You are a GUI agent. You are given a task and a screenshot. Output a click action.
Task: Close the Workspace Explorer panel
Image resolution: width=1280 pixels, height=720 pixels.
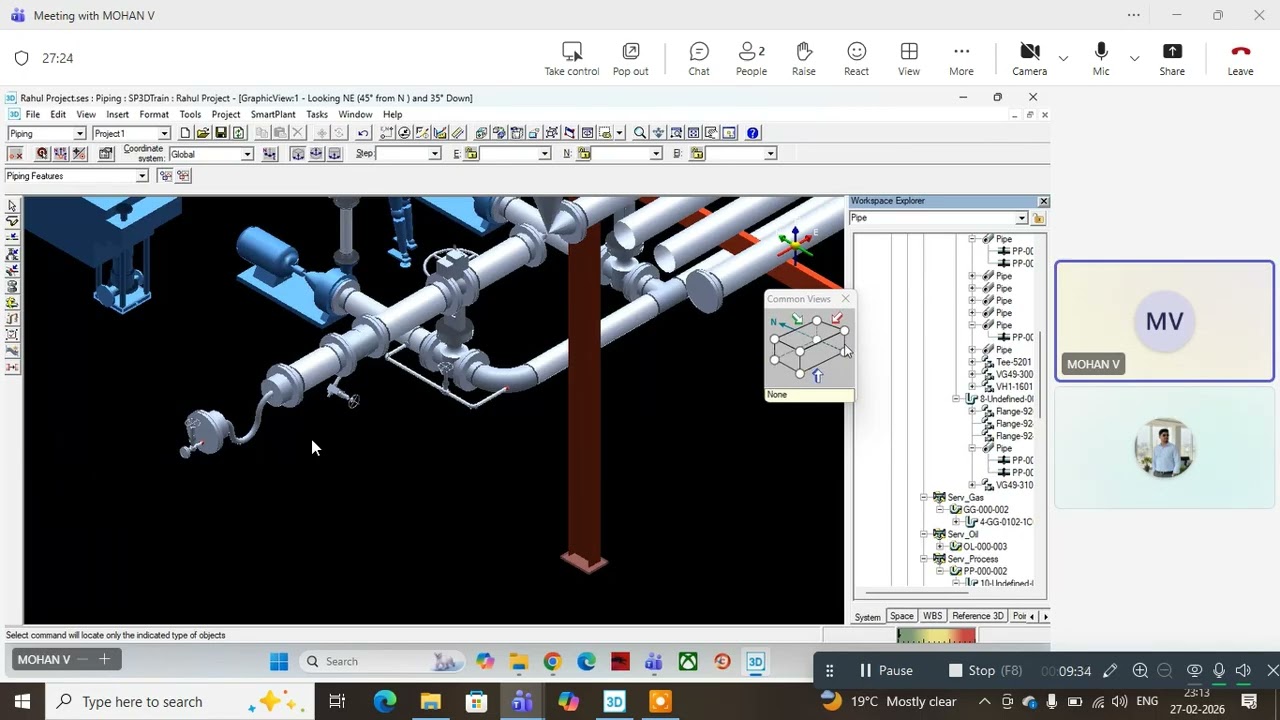point(1043,201)
